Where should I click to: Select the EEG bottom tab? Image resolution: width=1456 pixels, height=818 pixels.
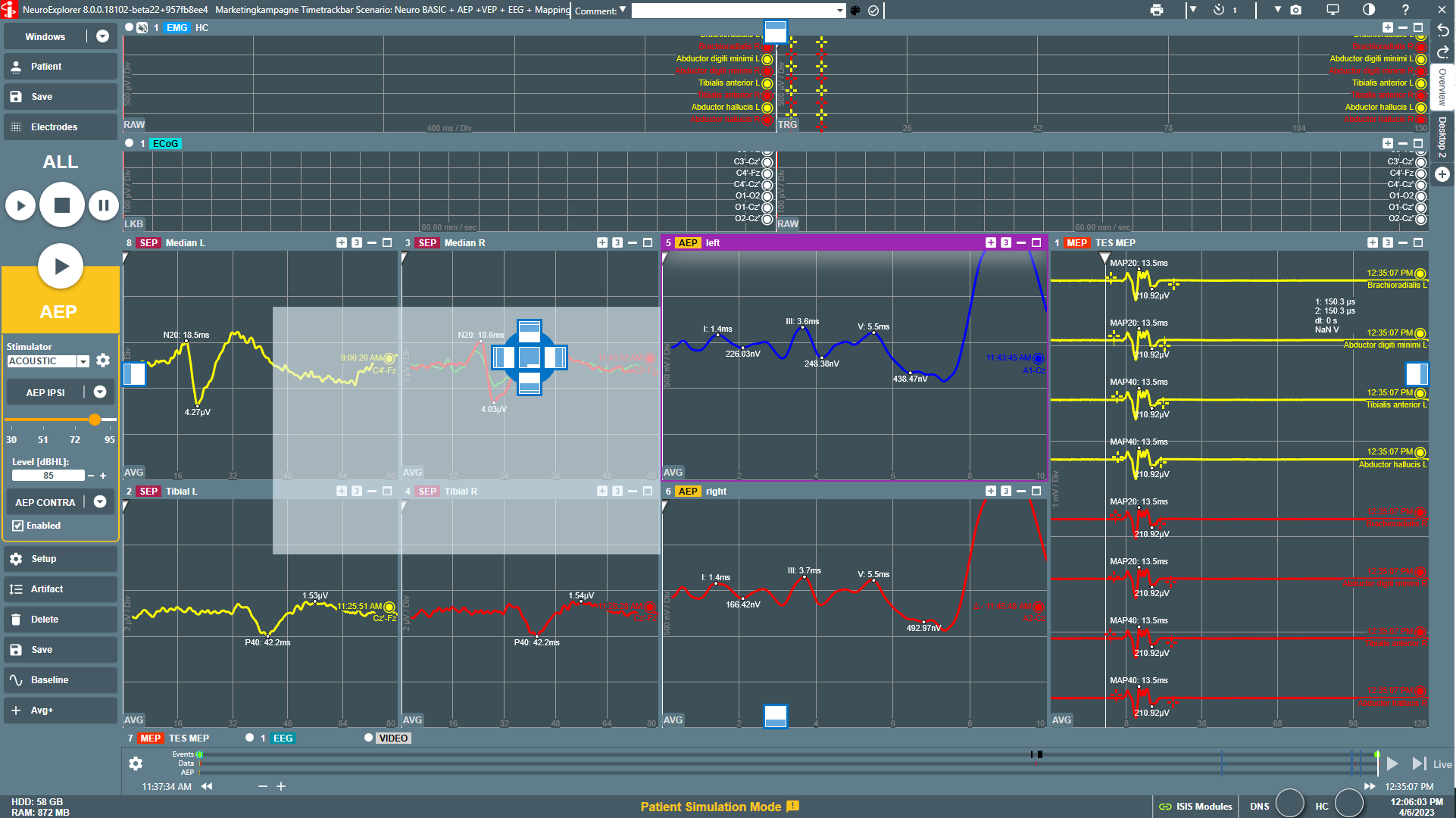click(x=283, y=738)
